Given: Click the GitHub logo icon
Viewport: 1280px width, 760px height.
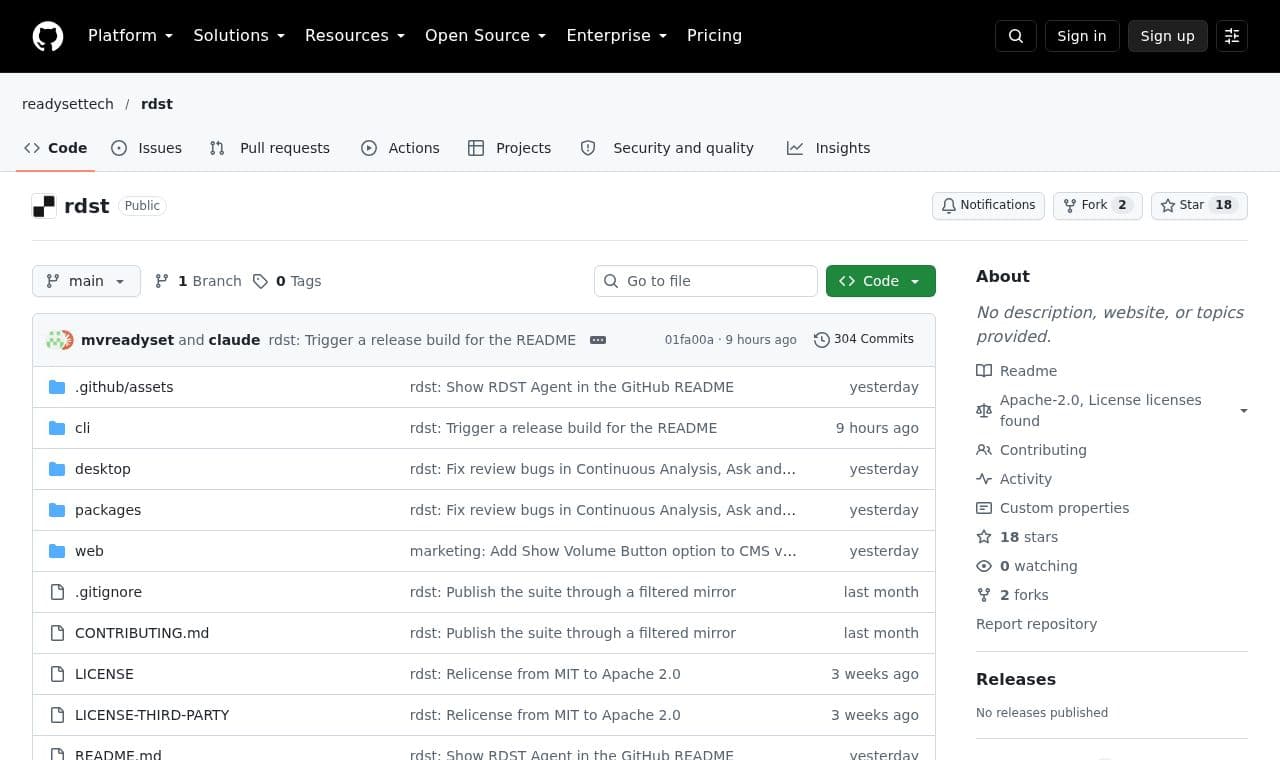Looking at the screenshot, I should point(48,36).
